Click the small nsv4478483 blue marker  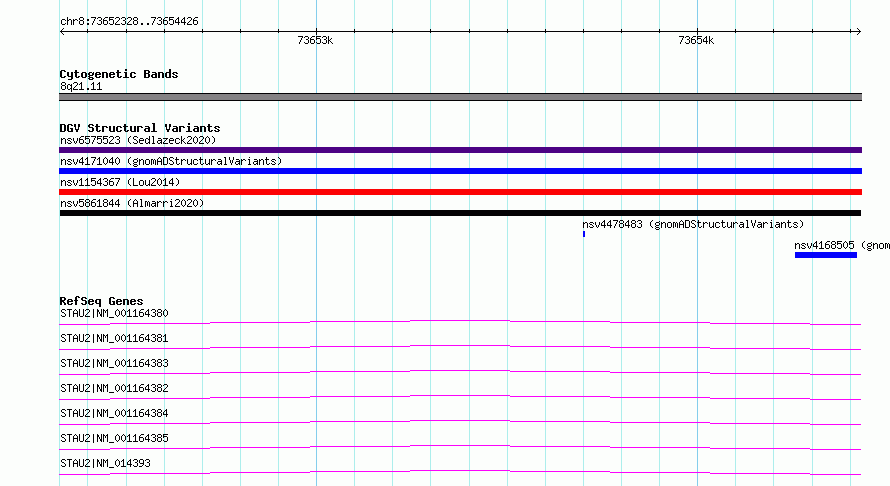click(584, 234)
